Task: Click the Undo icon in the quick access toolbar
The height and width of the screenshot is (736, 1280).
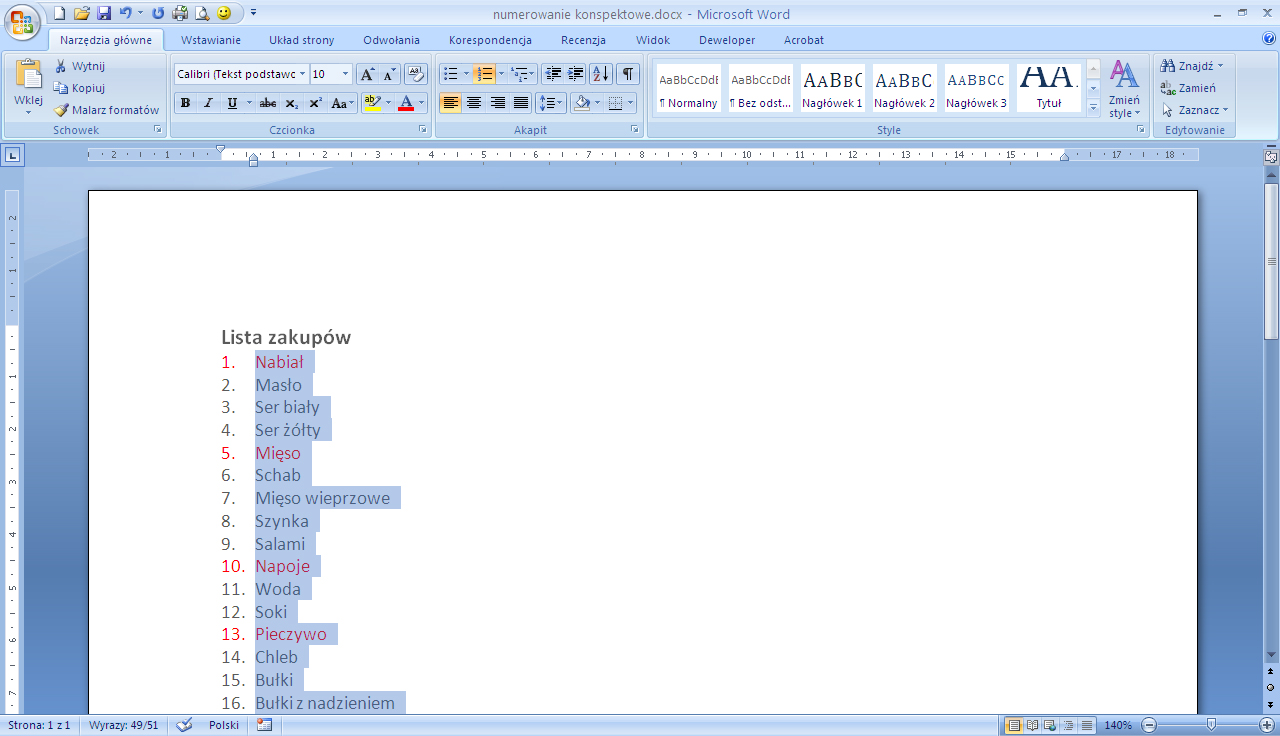Action: tap(125, 13)
